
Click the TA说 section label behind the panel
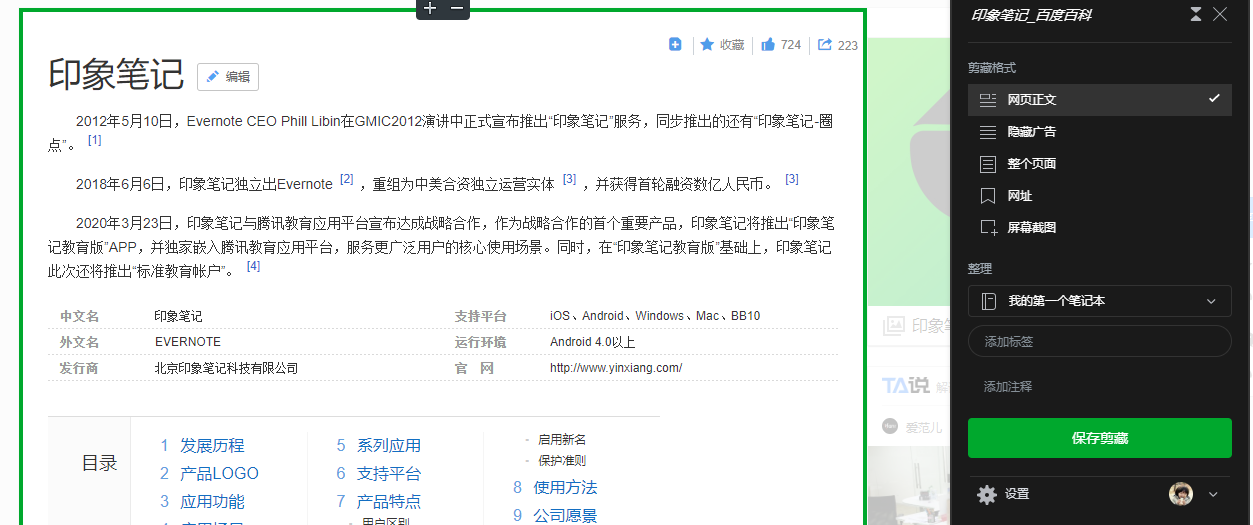(x=905, y=385)
